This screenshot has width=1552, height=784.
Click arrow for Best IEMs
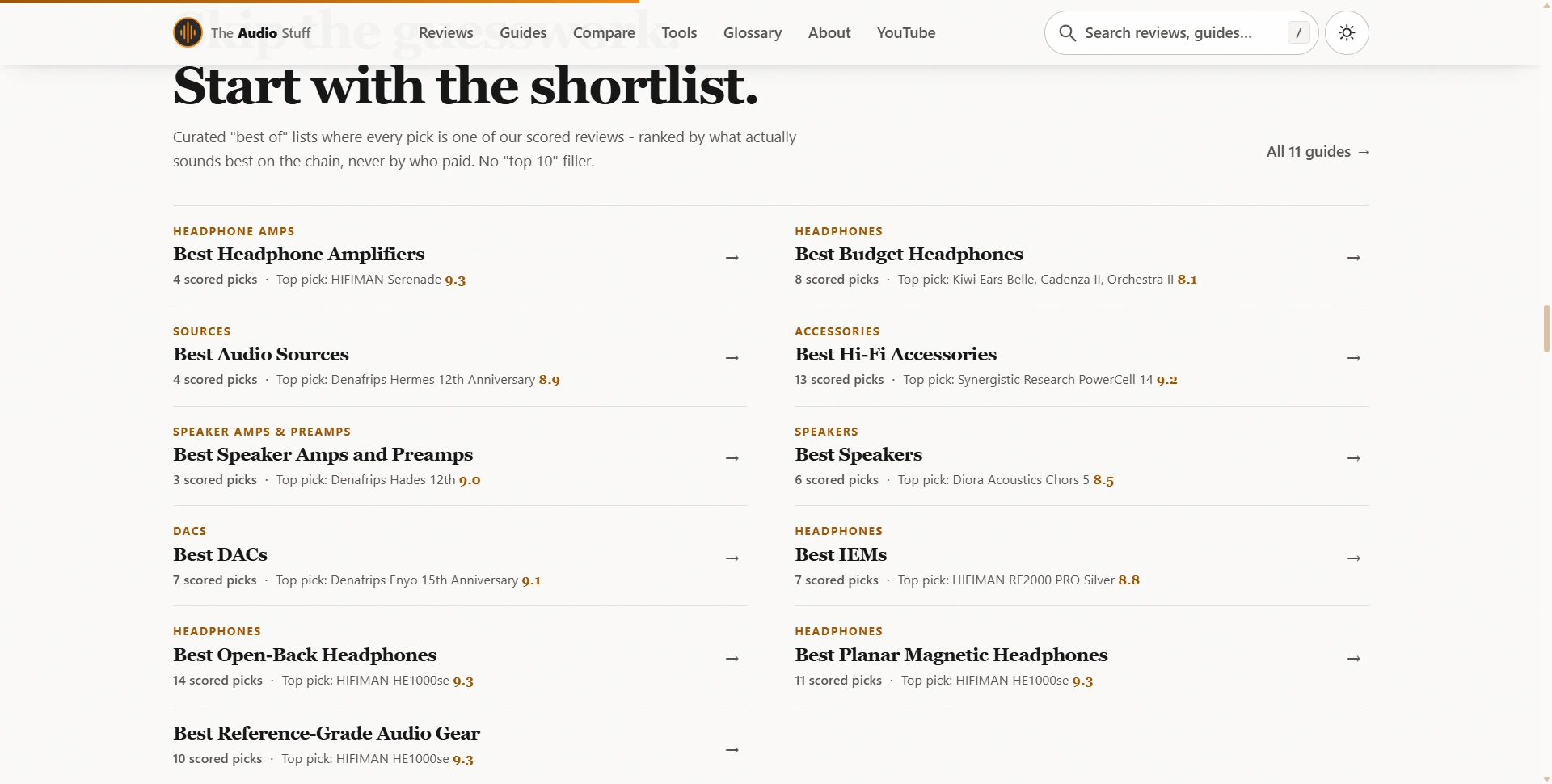click(1354, 558)
